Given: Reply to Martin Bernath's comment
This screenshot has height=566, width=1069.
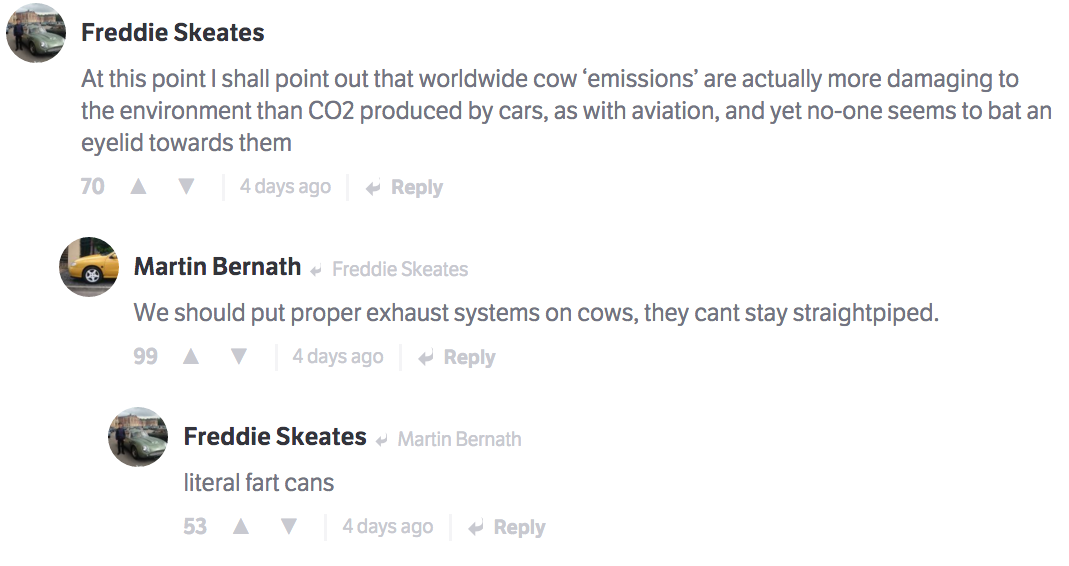Looking at the screenshot, I should click(x=457, y=358).
